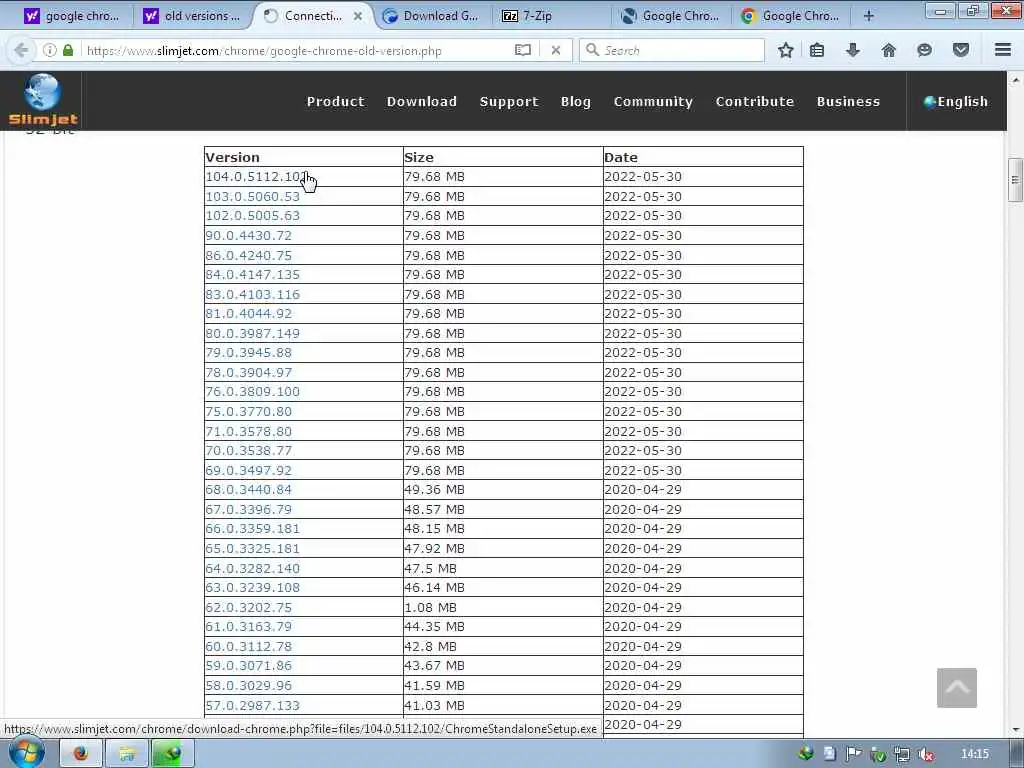Download Chrome version 104.0.5112.102

tap(256, 177)
